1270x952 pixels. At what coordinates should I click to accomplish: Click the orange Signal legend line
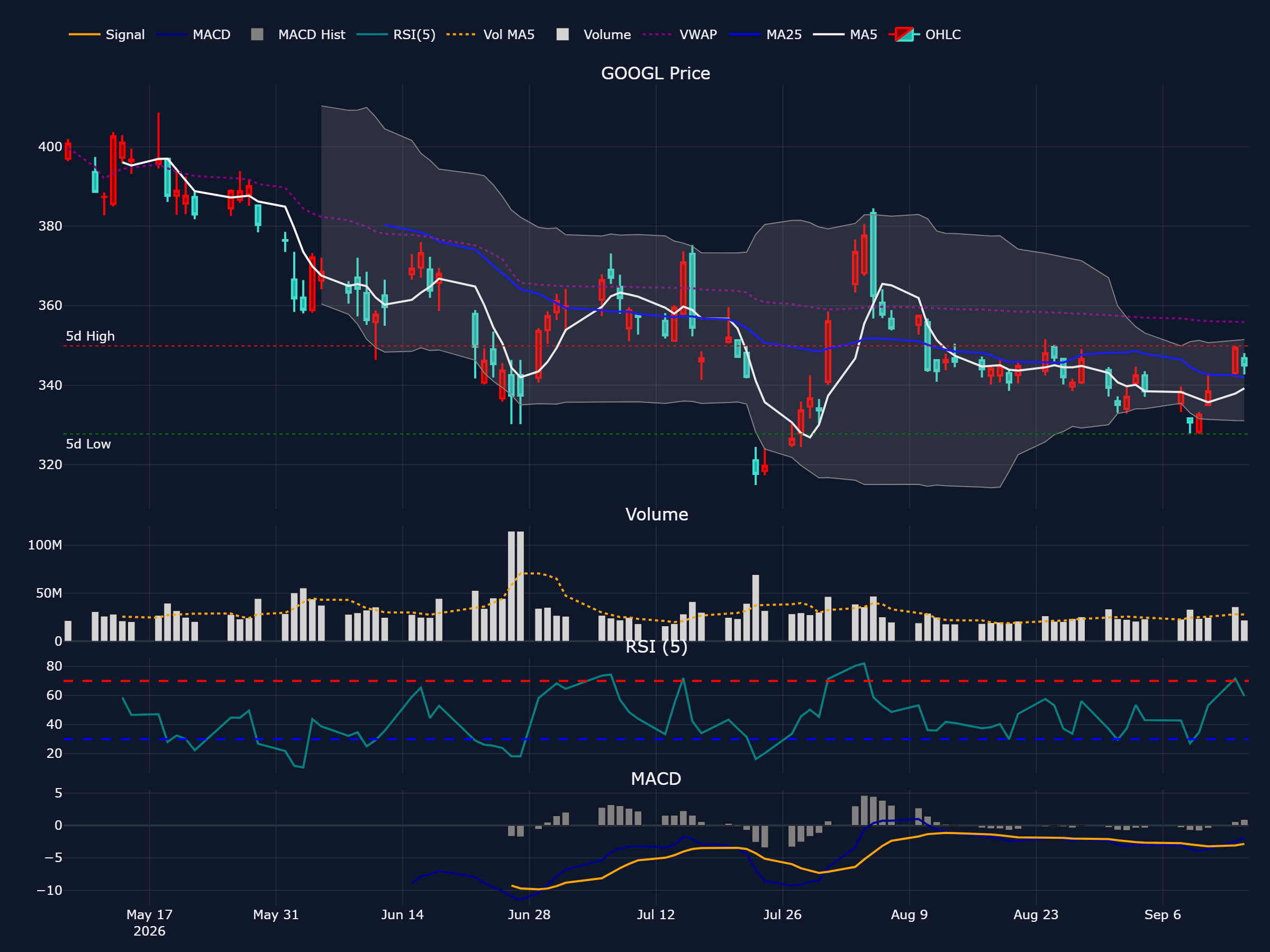tap(84, 34)
